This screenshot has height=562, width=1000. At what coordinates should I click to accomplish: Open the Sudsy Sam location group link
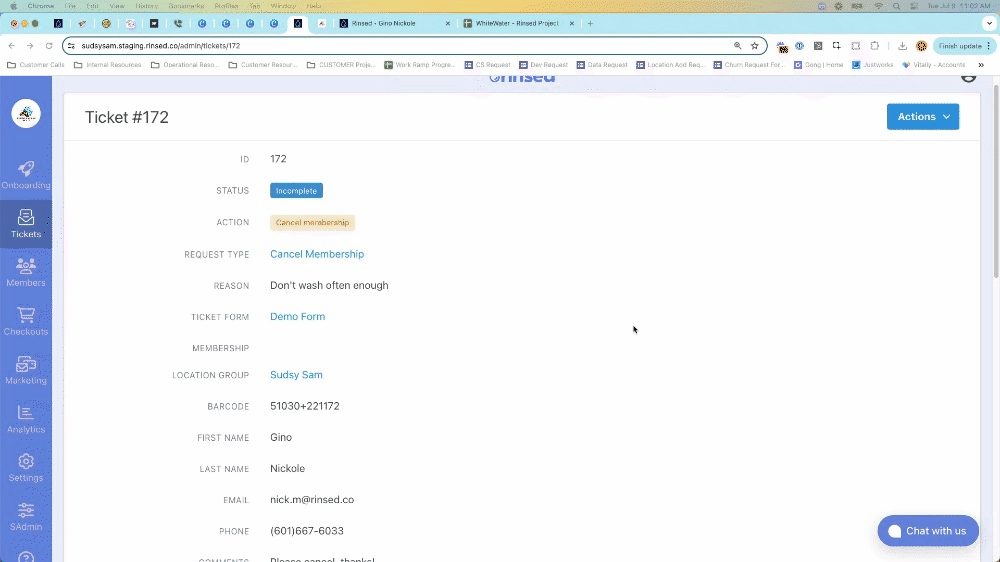[x=296, y=374]
